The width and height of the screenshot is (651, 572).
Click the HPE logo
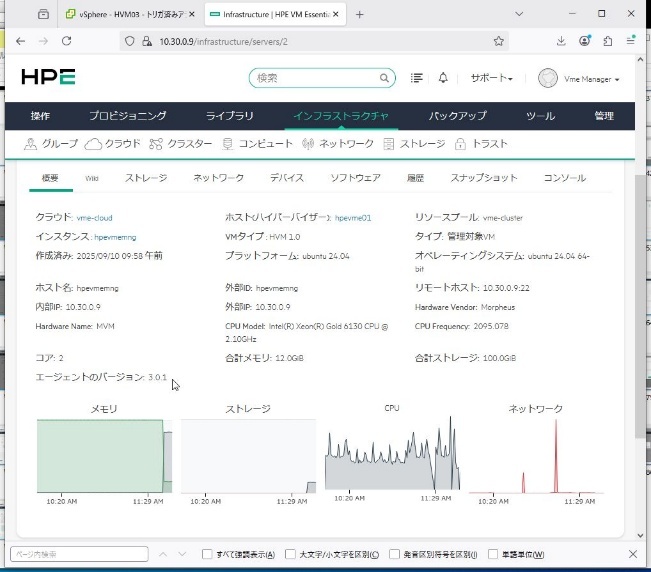(48, 78)
